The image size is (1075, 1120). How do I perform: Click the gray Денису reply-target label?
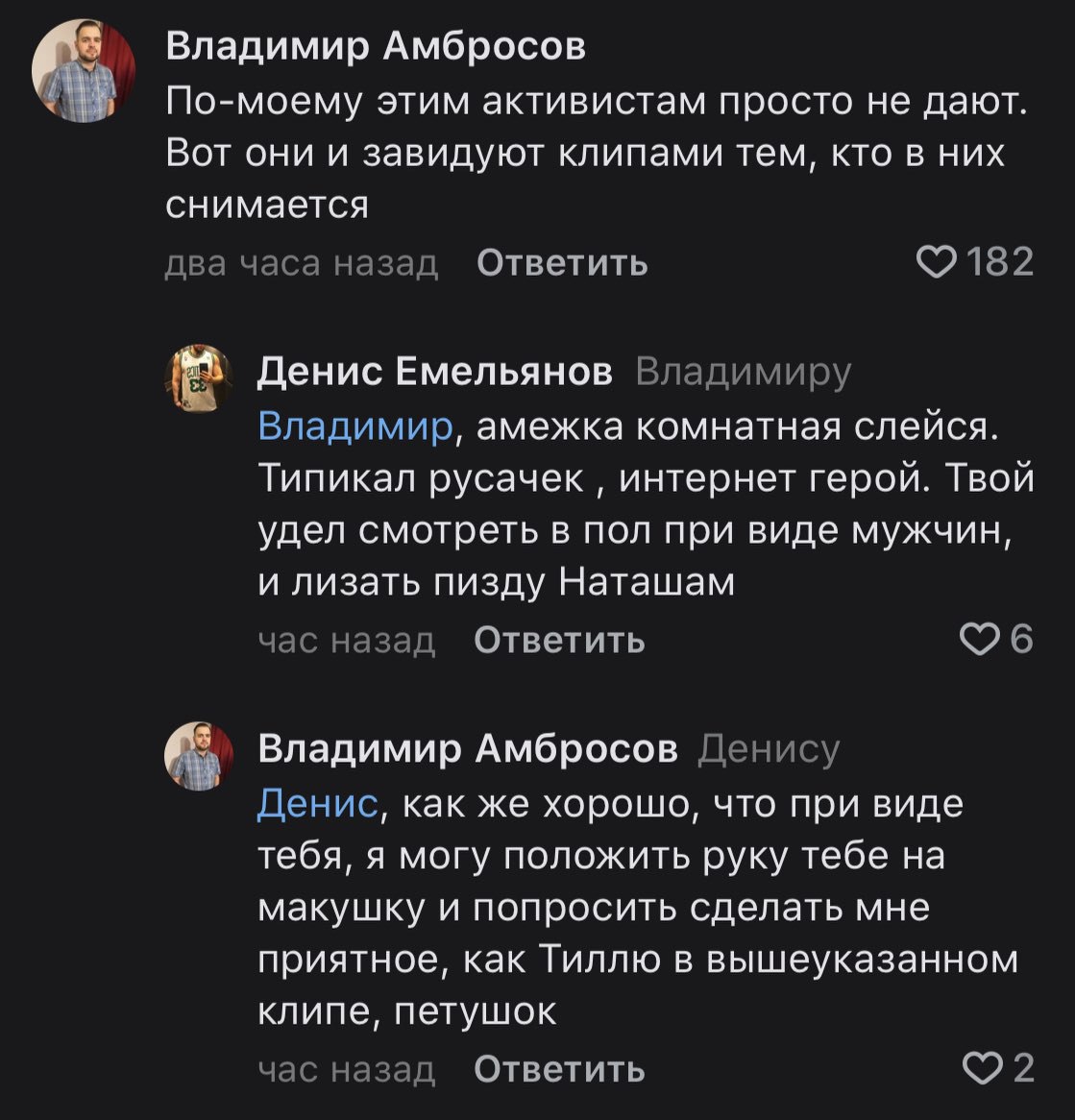point(769,750)
